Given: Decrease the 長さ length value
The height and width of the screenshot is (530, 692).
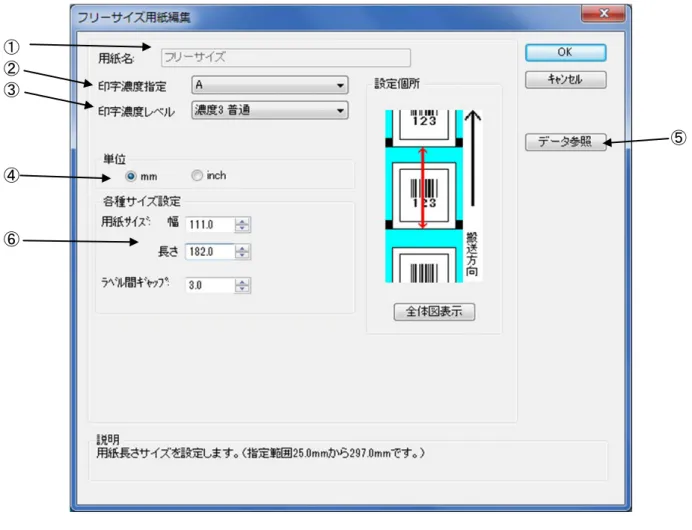Looking at the screenshot, I should [242, 256].
